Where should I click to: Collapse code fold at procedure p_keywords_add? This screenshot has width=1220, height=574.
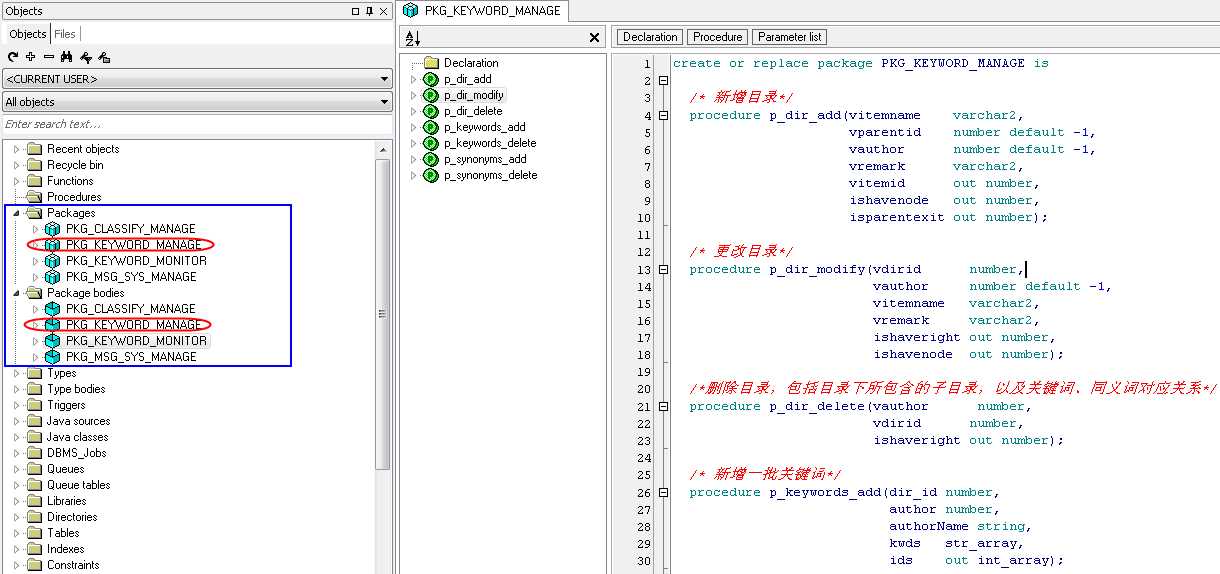click(663, 492)
